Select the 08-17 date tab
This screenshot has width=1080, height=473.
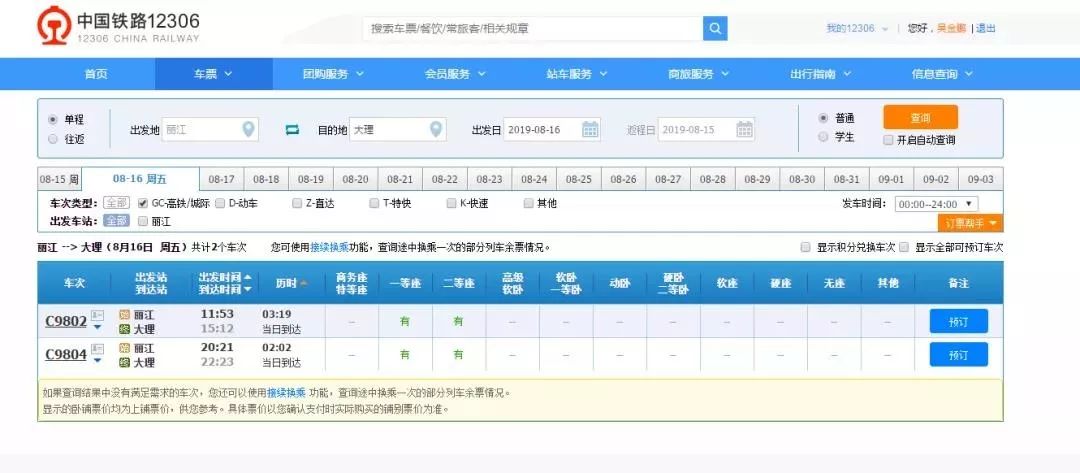click(221, 179)
